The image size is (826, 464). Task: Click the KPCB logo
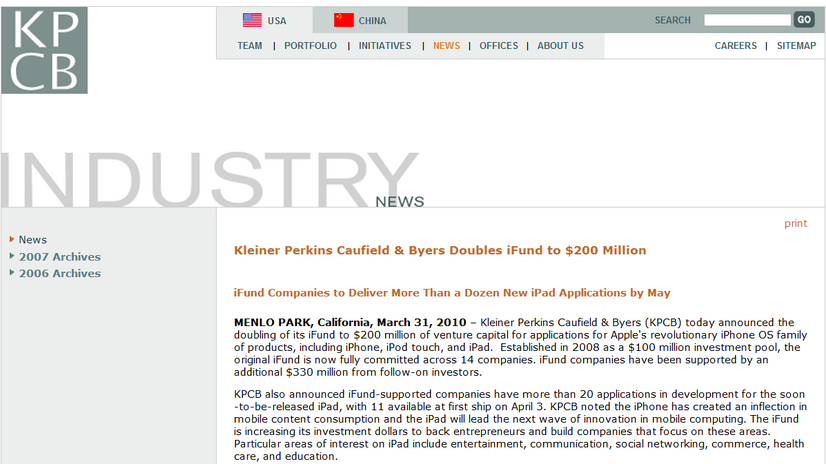pyautogui.click(x=44, y=50)
